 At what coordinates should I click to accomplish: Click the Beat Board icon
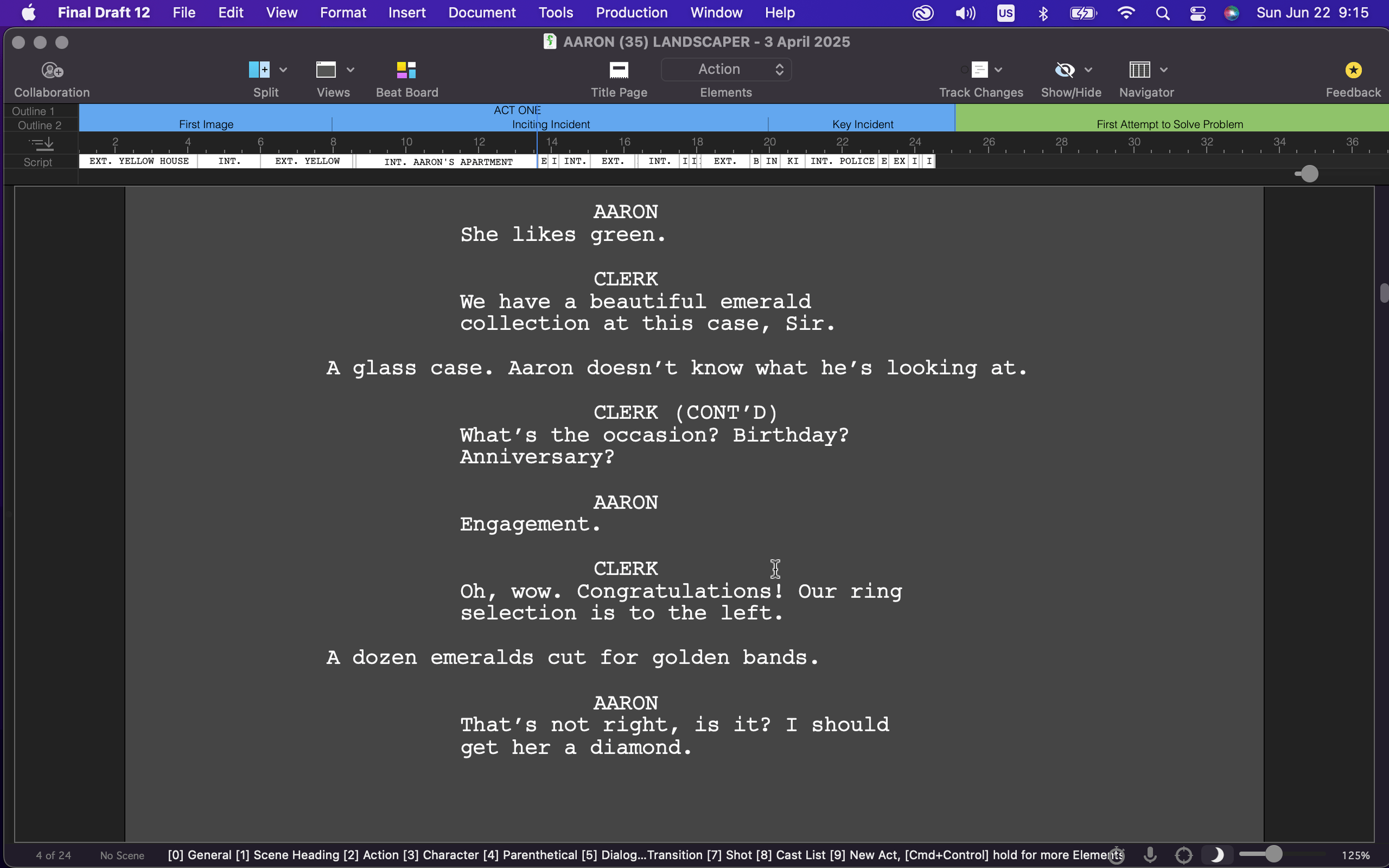coord(406,70)
